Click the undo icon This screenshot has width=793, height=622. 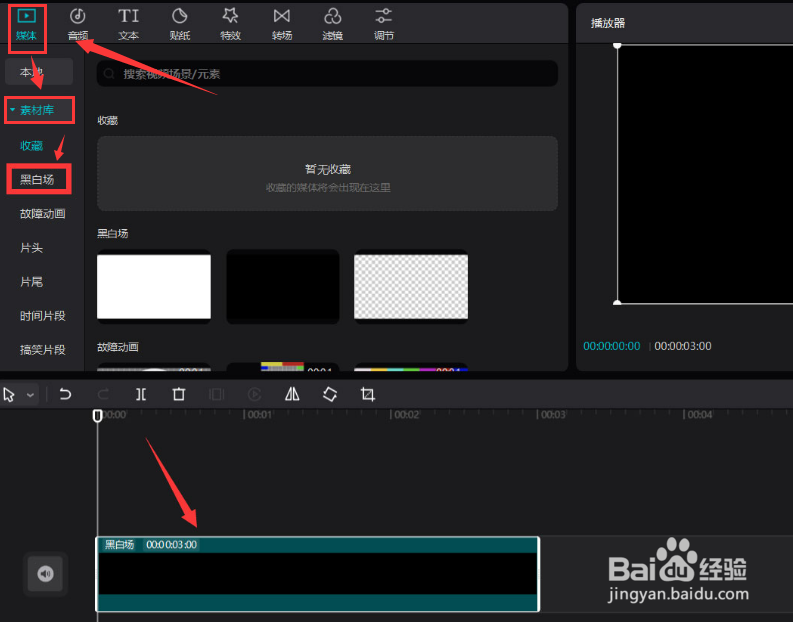(x=65, y=394)
